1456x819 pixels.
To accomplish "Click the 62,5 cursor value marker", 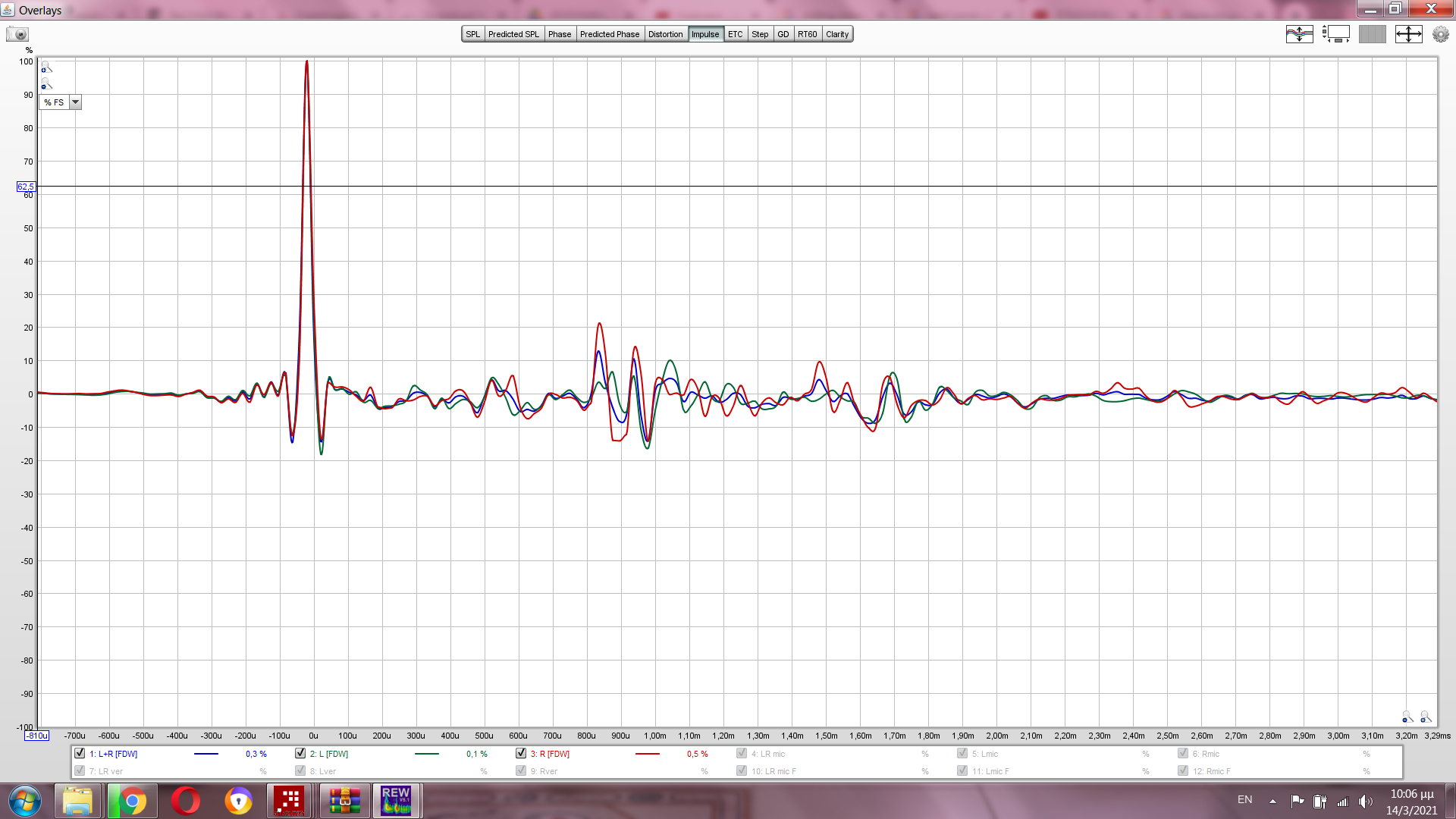I will [26, 187].
